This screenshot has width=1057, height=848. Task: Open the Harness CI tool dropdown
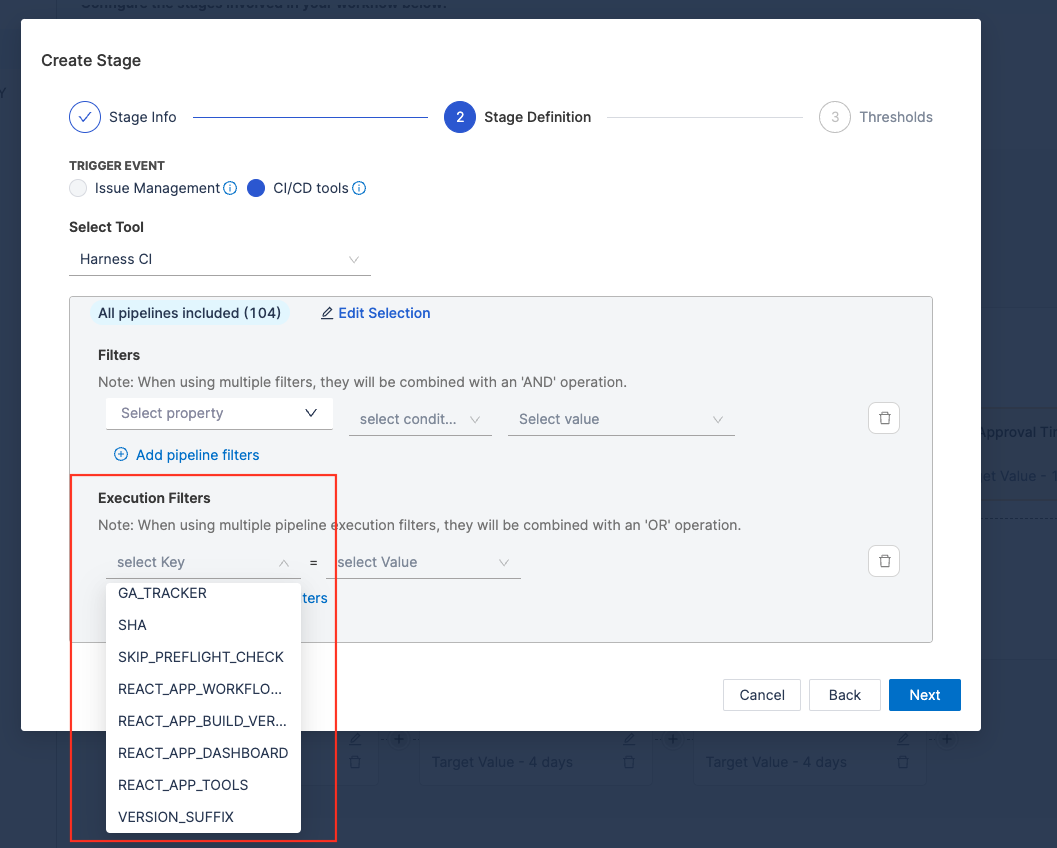[x=220, y=260]
